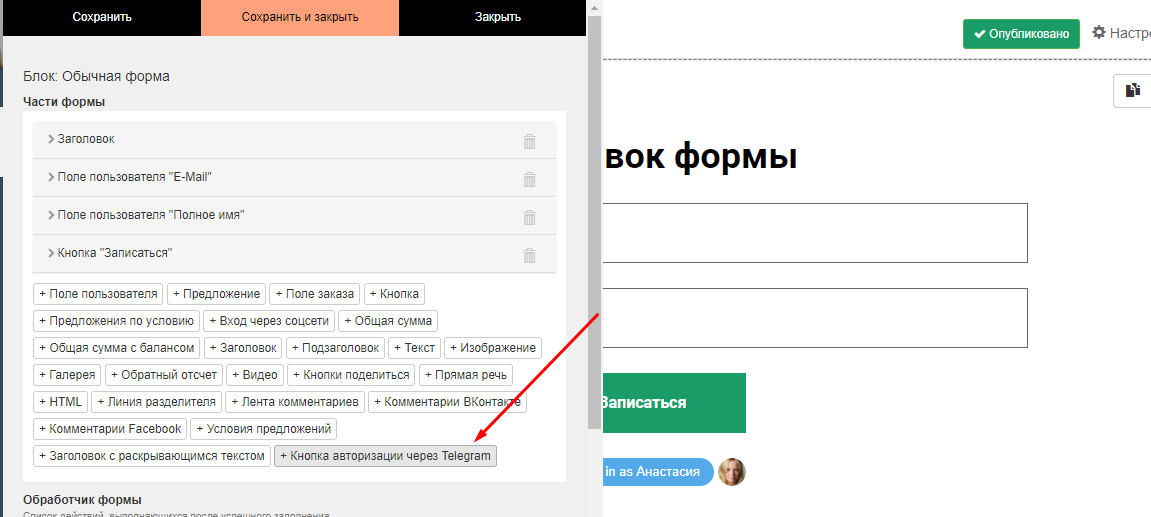Add Кнопки поделиться part

tap(351, 375)
